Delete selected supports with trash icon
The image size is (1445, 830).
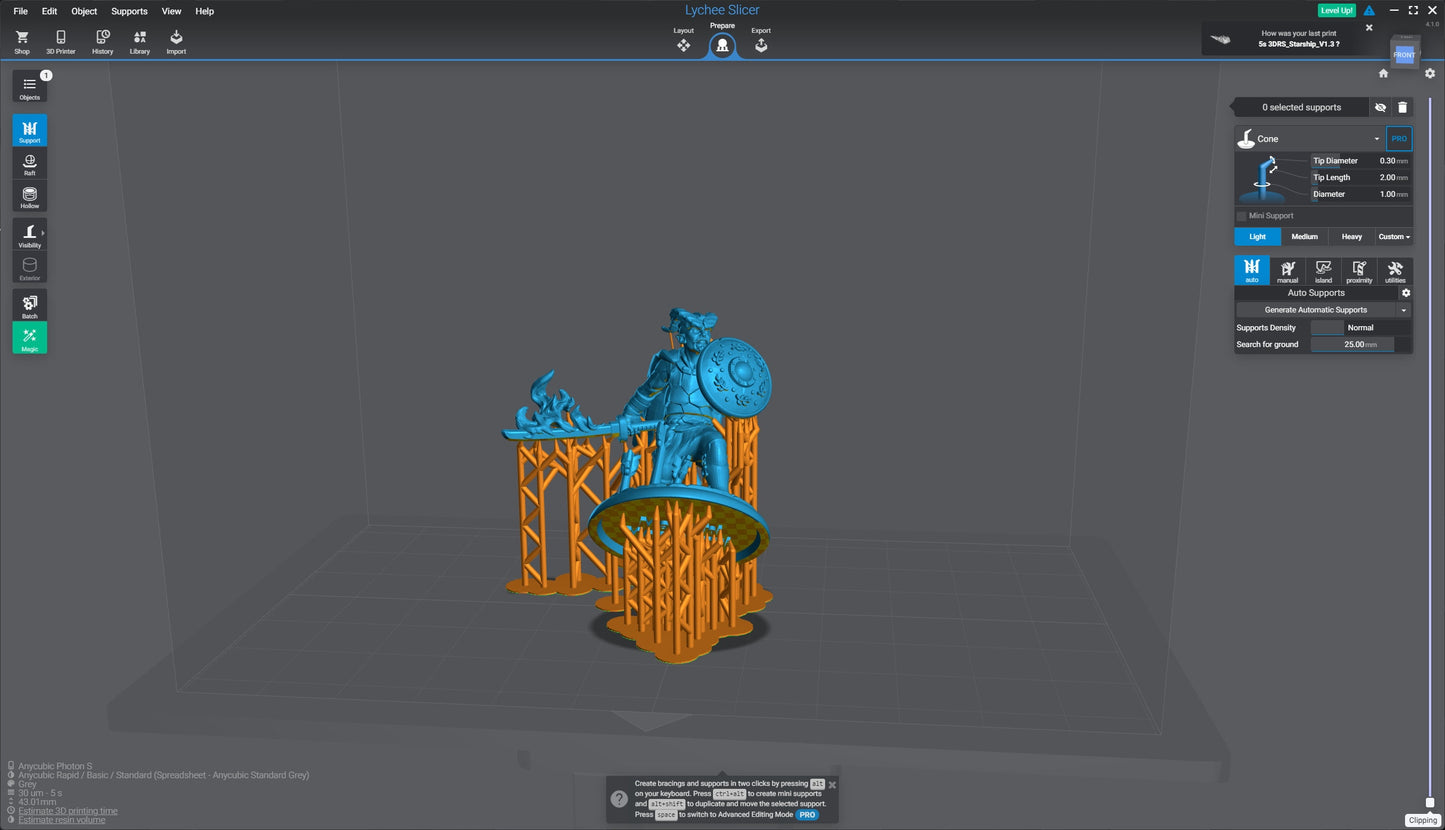pyautogui.click(x=1402, y=107)
